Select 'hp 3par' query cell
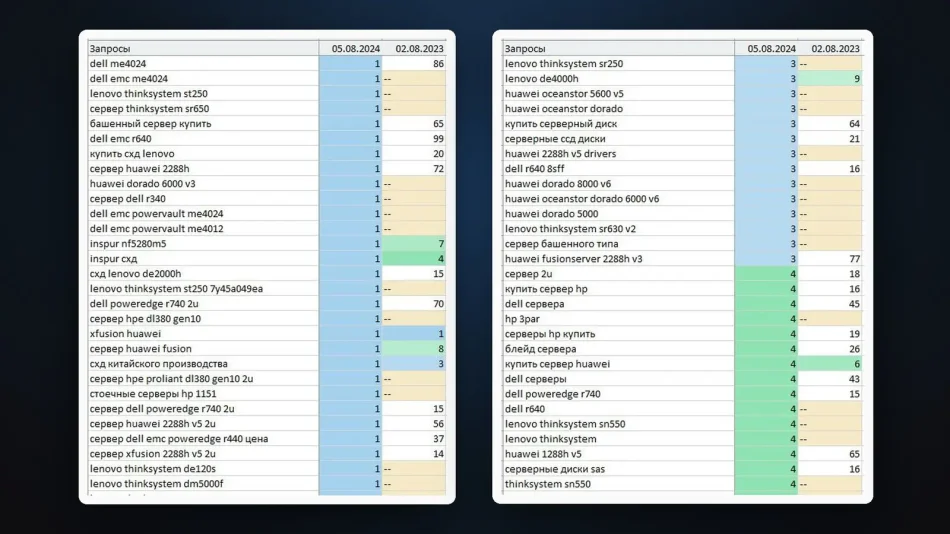This screenshot has height=534, width=950. pos(619,319)
